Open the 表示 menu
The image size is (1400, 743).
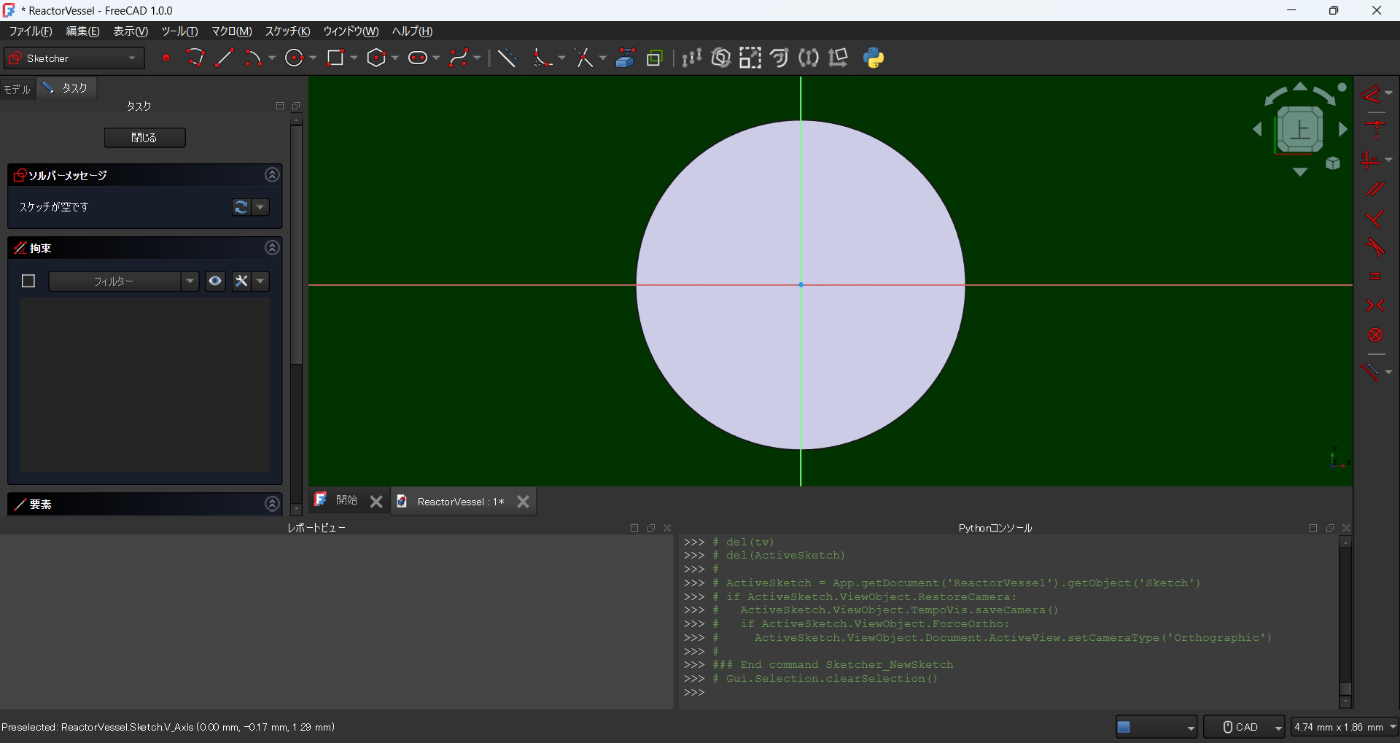click(130, 31)
